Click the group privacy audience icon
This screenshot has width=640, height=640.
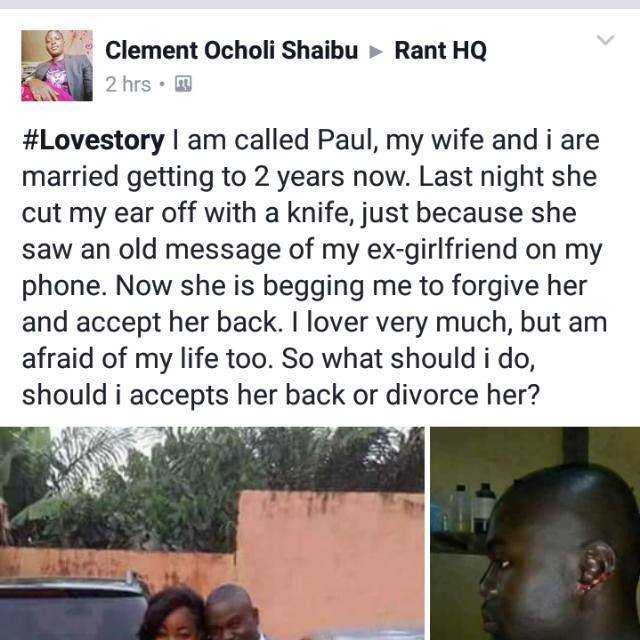tap(183, 84)
